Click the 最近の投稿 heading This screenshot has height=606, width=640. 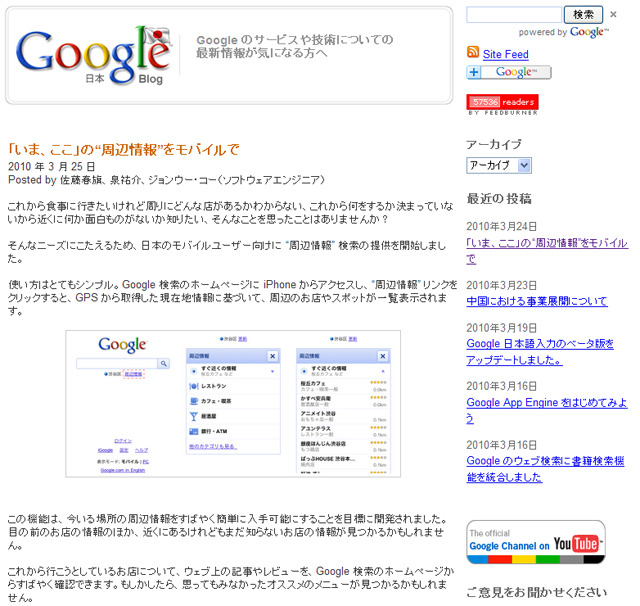point(499,199)
